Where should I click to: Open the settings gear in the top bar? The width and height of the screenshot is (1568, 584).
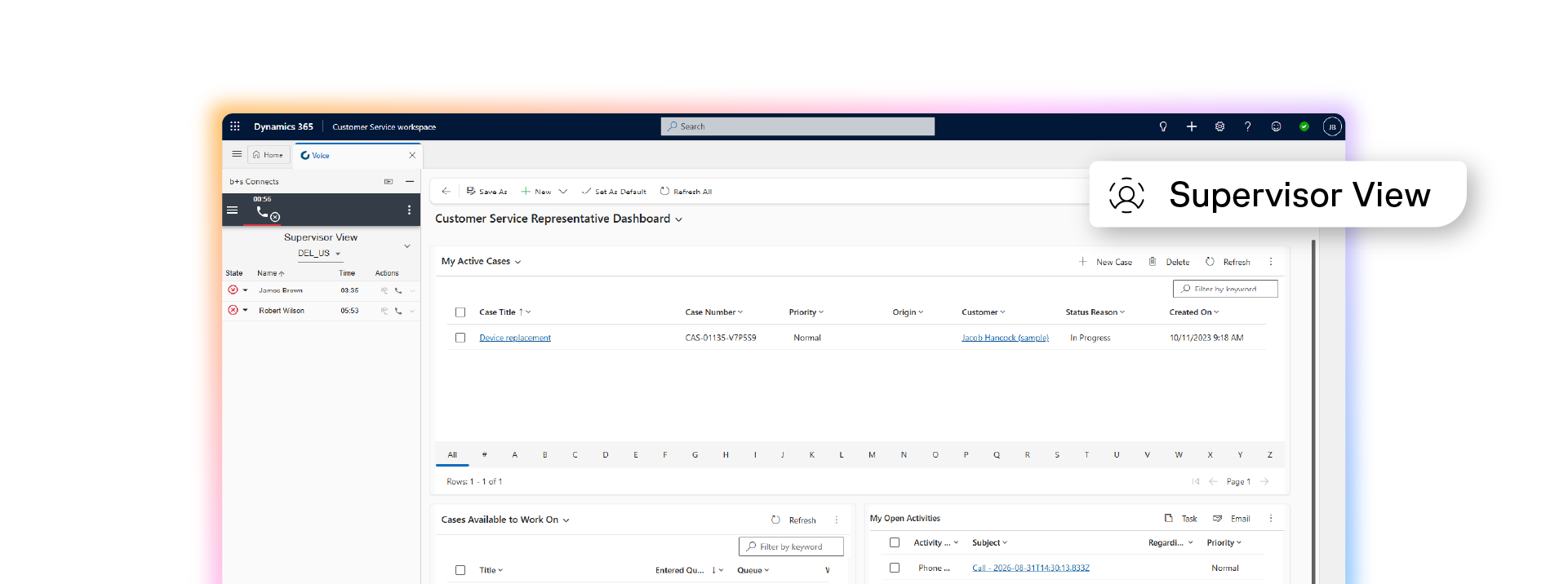[1219, 126]
